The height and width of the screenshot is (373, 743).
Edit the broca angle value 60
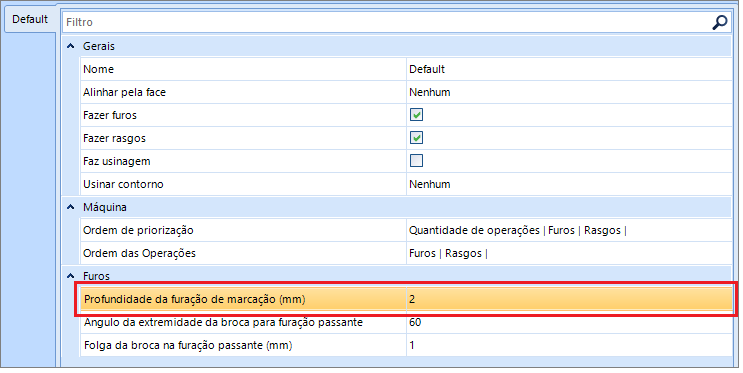[x=569, y=322]
